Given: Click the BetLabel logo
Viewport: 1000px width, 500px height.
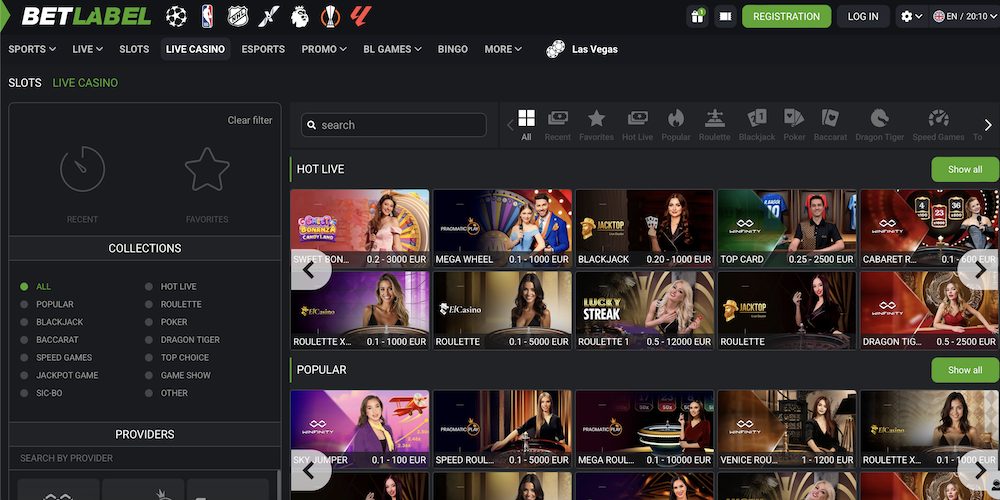Looking at the screenshot, I should tap(86, 17).
